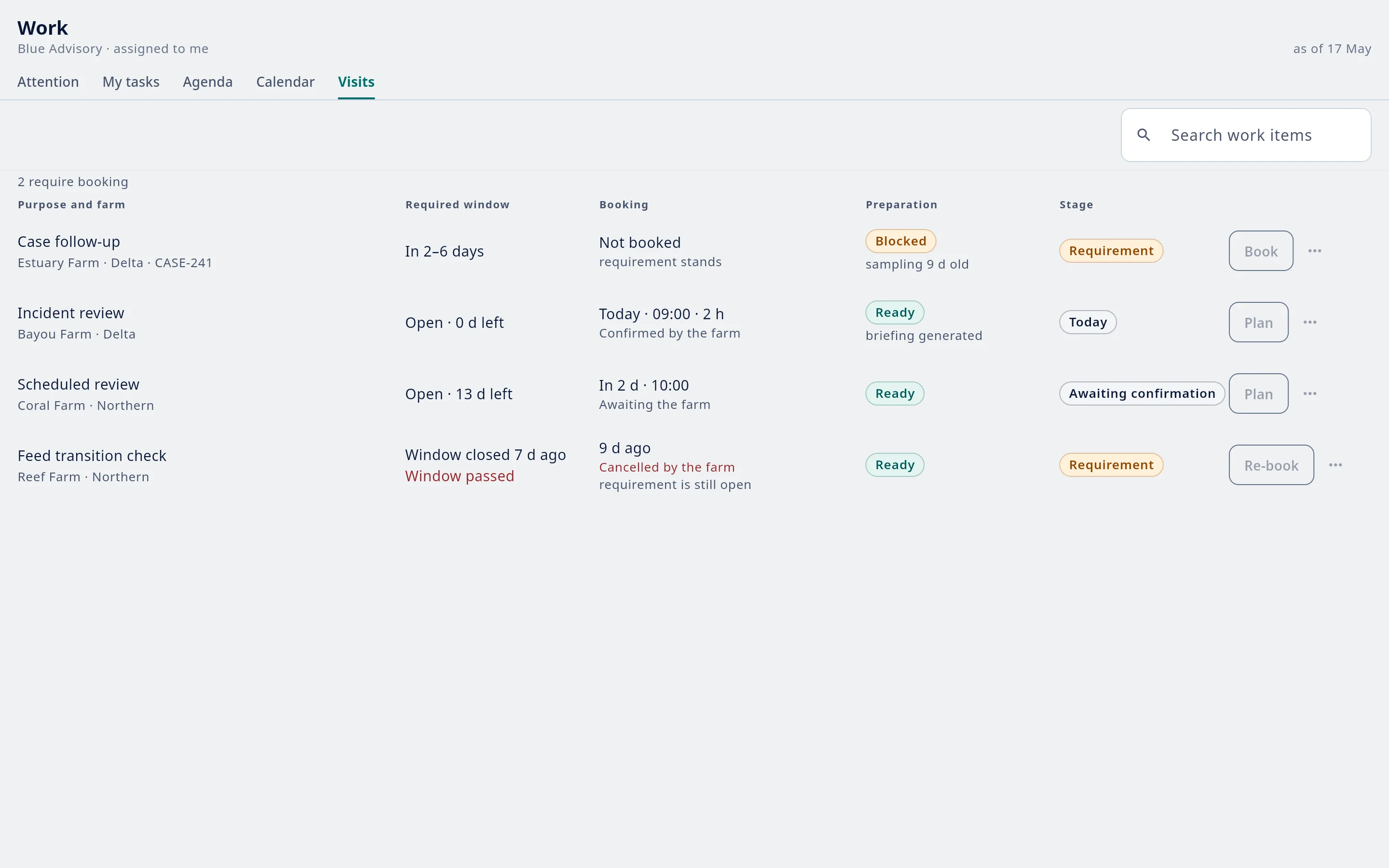Click the Today stage badge

(1088, 322)
